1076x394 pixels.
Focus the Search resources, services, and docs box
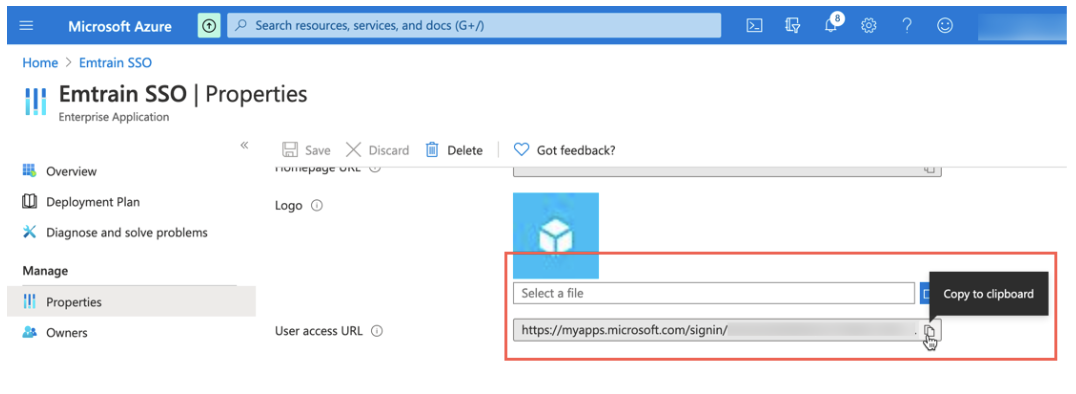tap(474, 25)
